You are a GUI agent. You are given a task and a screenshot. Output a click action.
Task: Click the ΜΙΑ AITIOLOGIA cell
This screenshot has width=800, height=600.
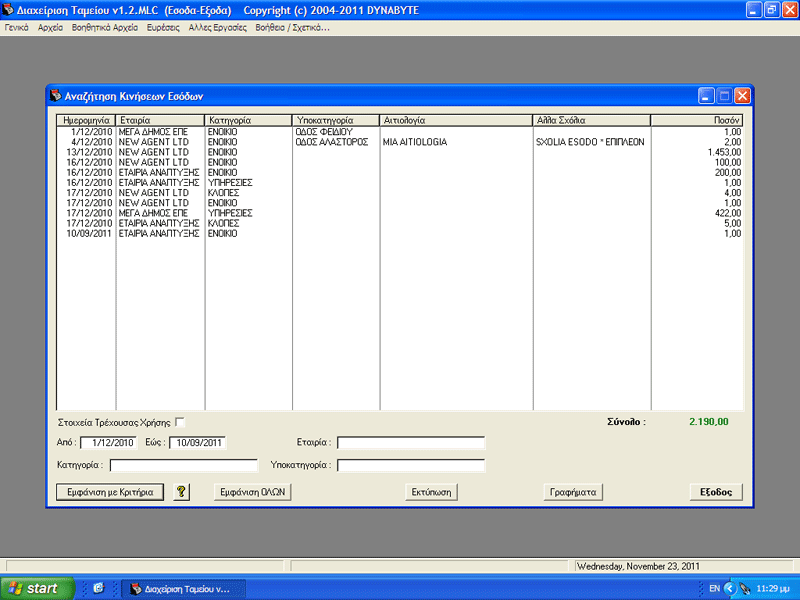pyautogui.click(x=415, y=142)
